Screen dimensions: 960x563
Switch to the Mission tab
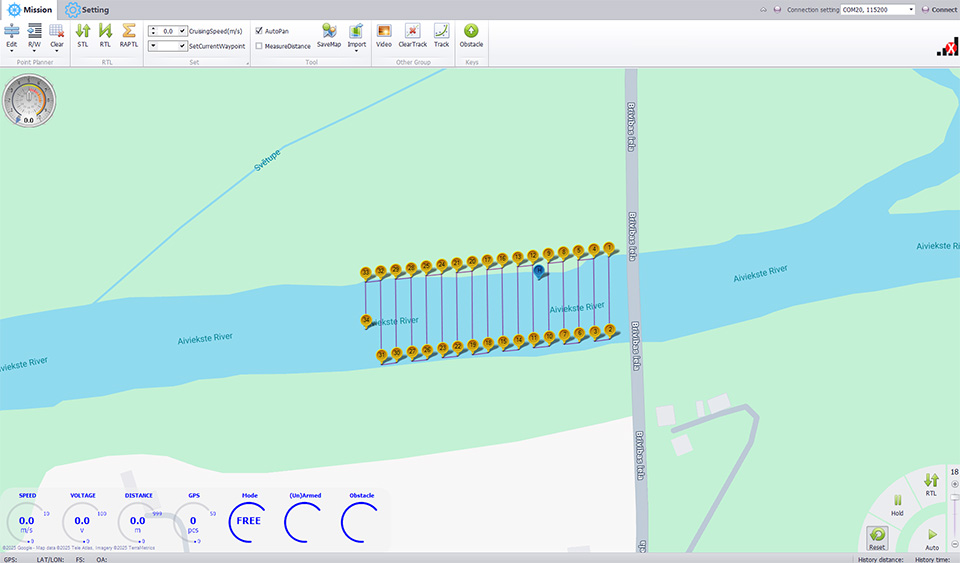(29, 10)
